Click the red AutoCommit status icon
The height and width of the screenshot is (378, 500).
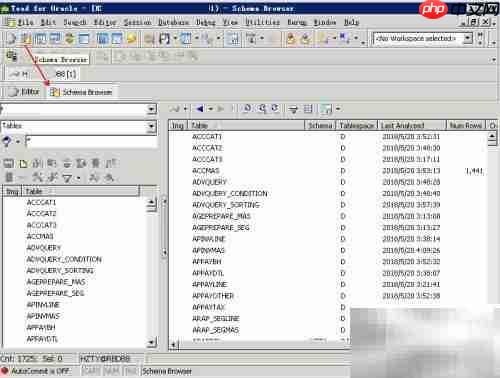point(5,371)
